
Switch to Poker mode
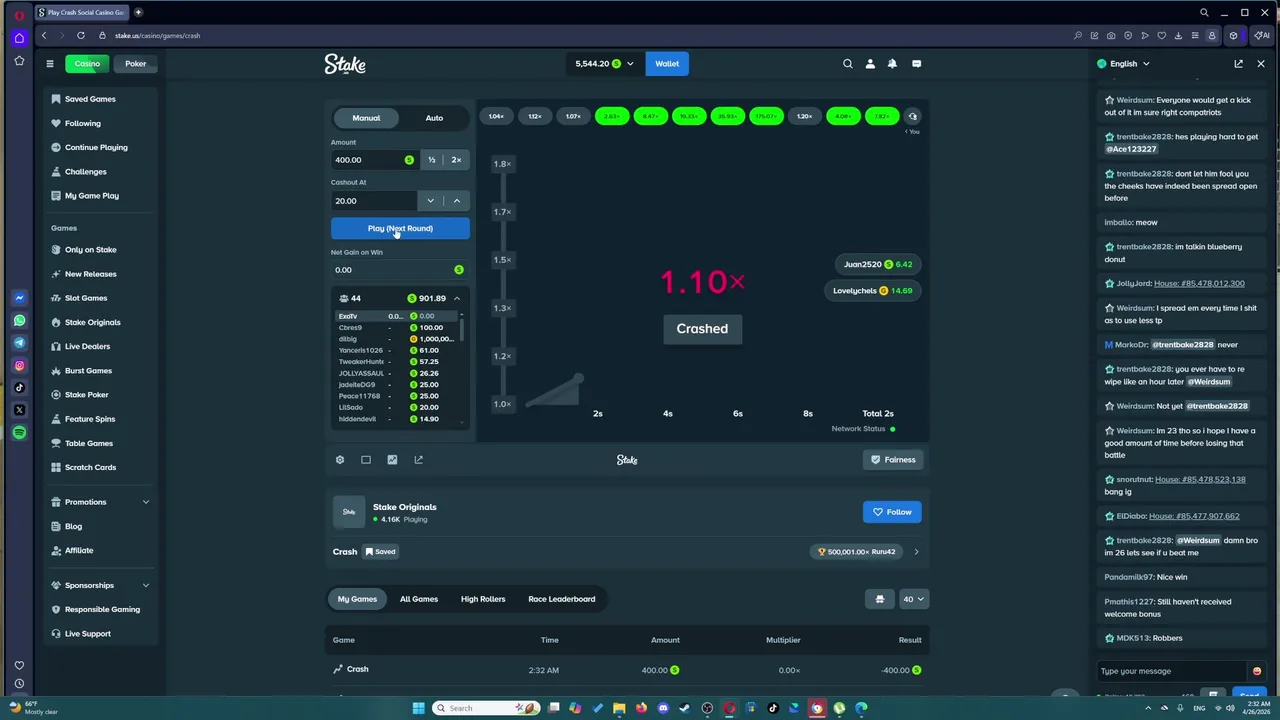(136, 64)
